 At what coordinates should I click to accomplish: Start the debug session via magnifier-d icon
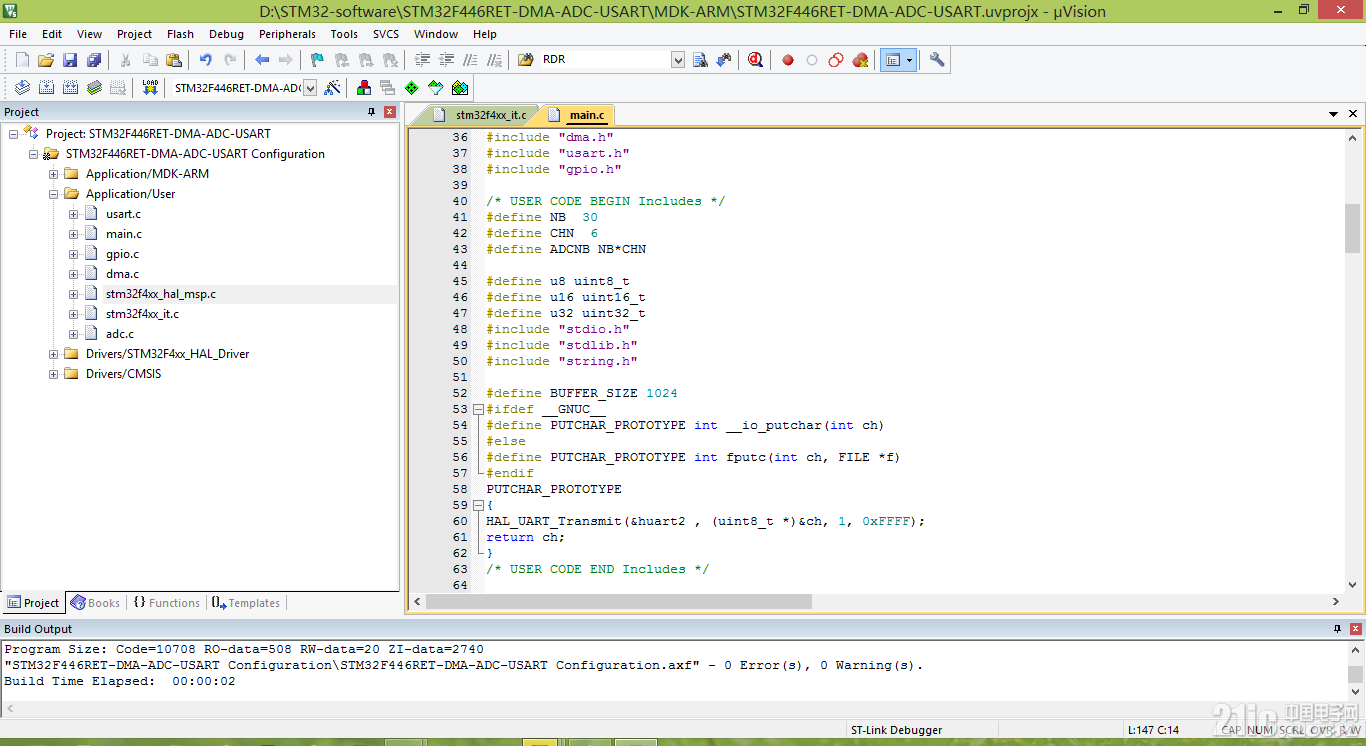pos(755,60)
